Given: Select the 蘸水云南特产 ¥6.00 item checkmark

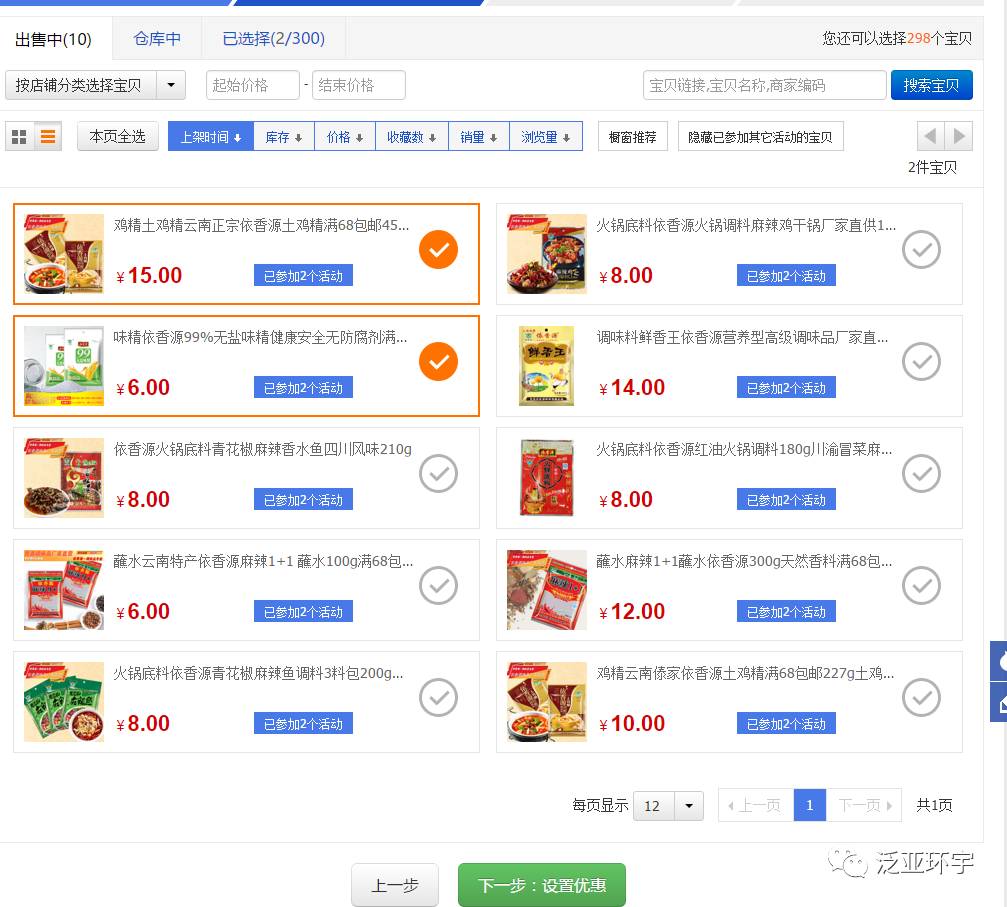Looking at the screenshot, I should click(439, 585).
